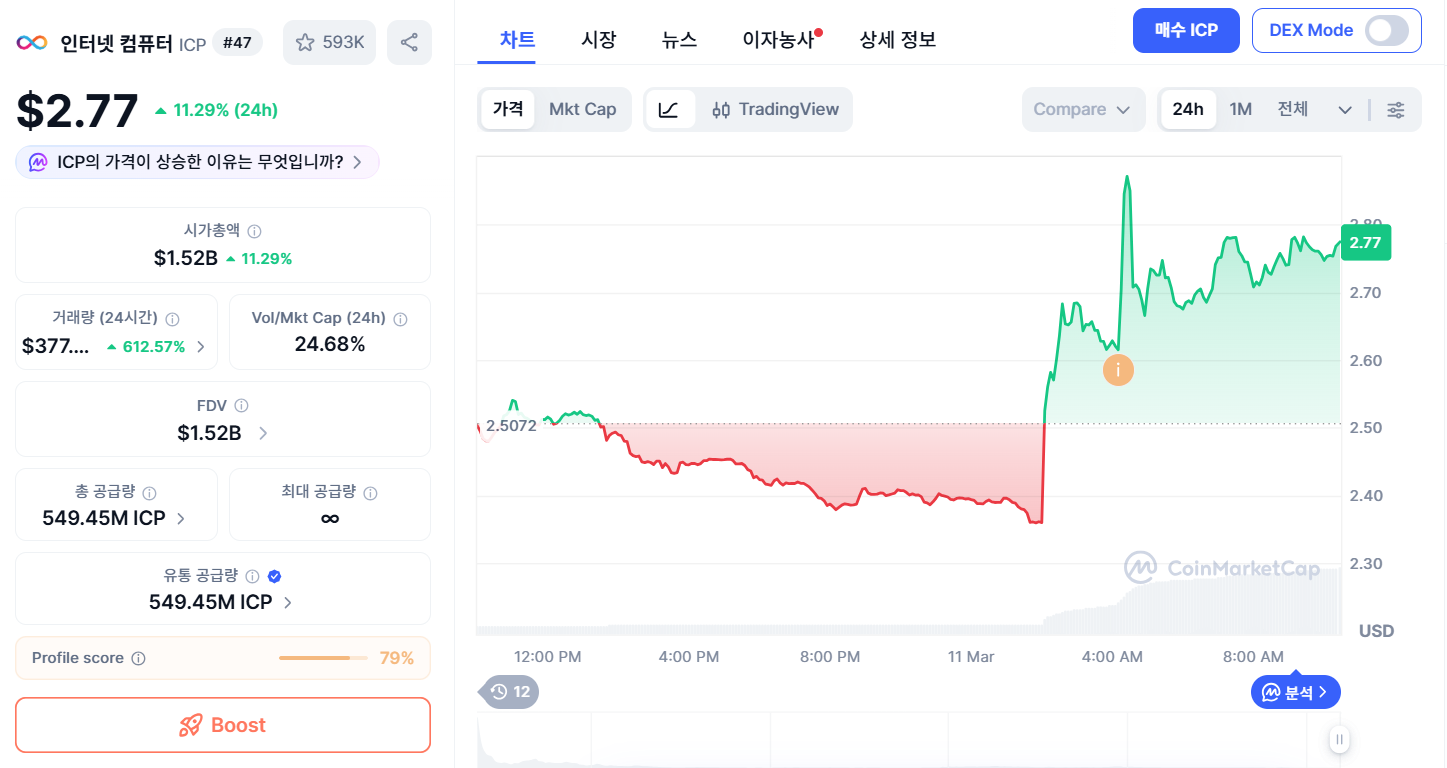1447x768 pixels.
Task: Click info icon next to 최대 공급량
Action: point(370,493)
